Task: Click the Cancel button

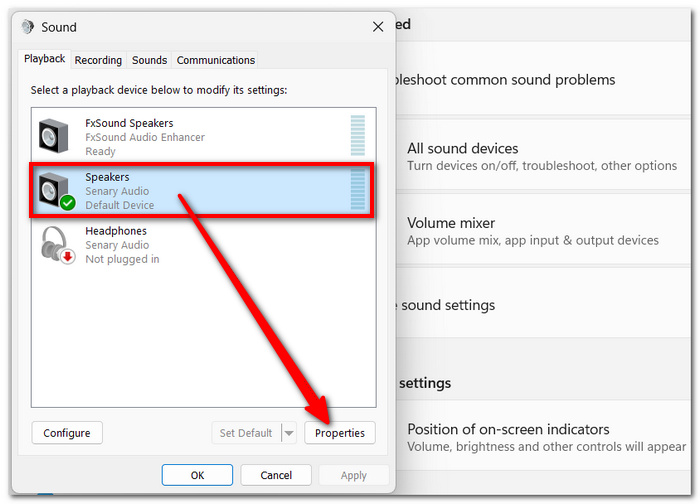Action: 276,475
